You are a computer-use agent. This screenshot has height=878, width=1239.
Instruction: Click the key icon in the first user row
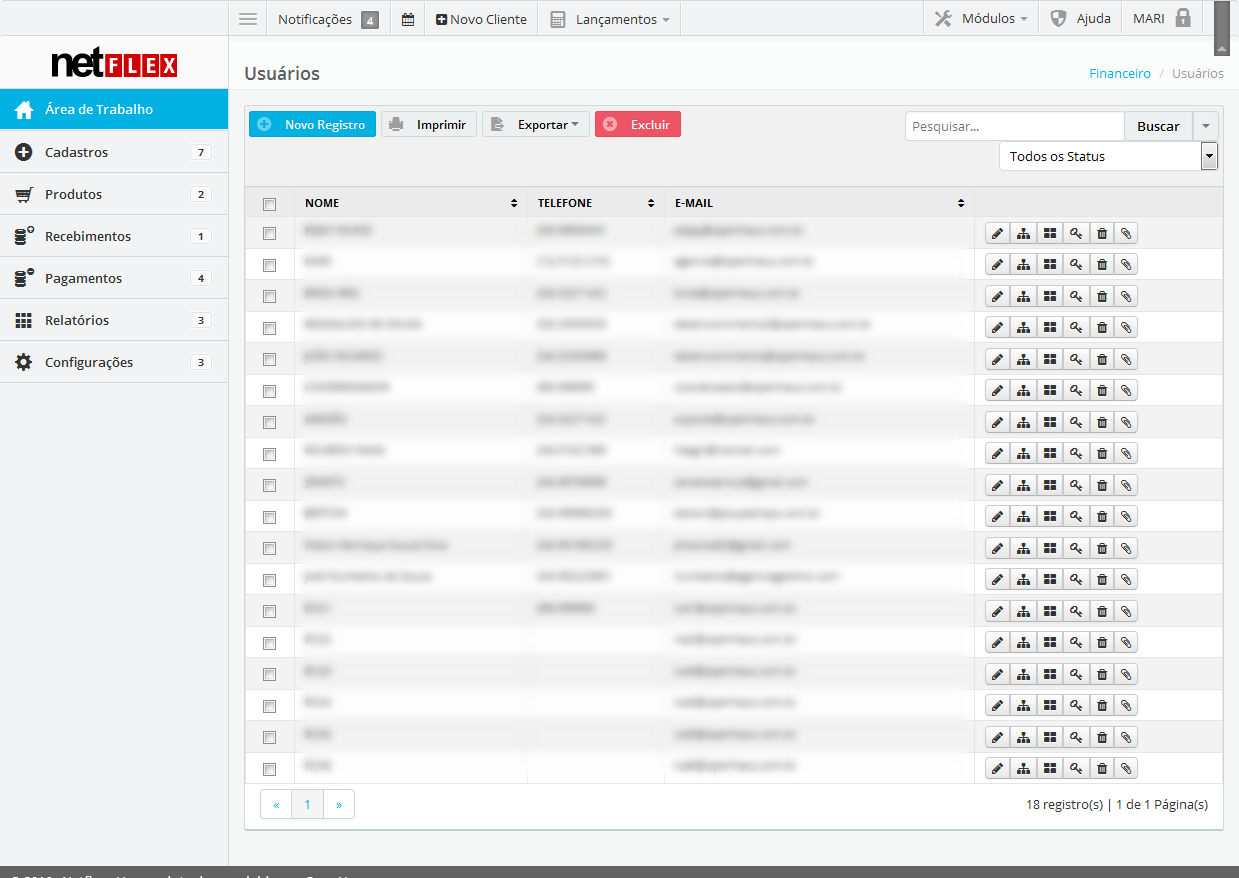[x=1076, y=233]
